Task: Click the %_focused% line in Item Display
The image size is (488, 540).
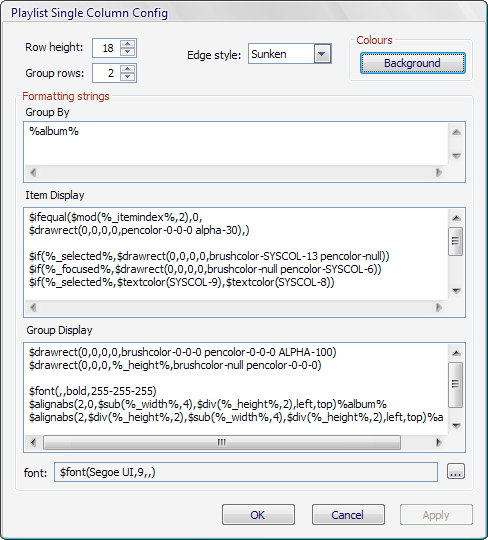Action: [205, 269]
